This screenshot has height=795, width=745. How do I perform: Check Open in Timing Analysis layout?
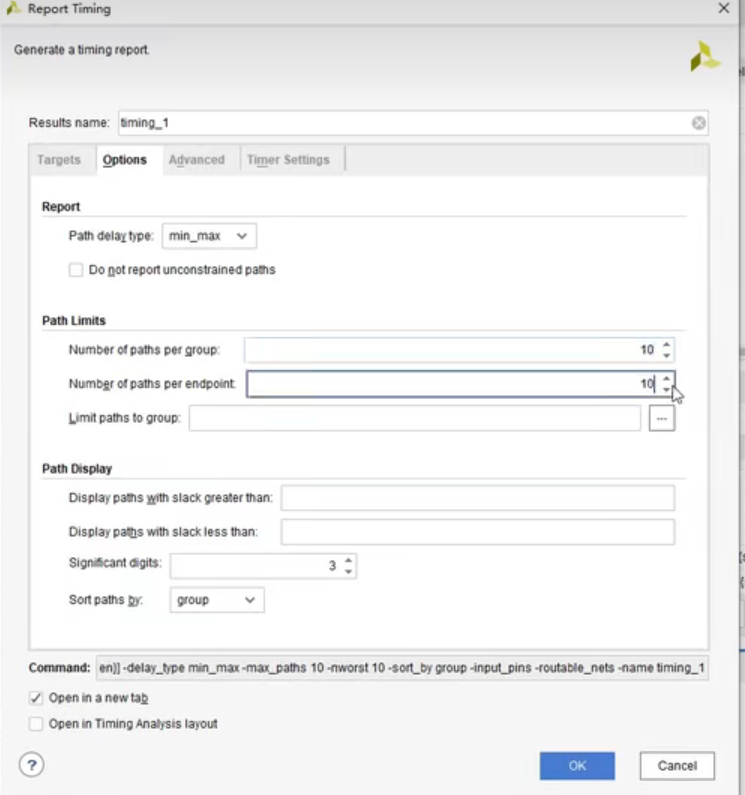coord(37,724)
